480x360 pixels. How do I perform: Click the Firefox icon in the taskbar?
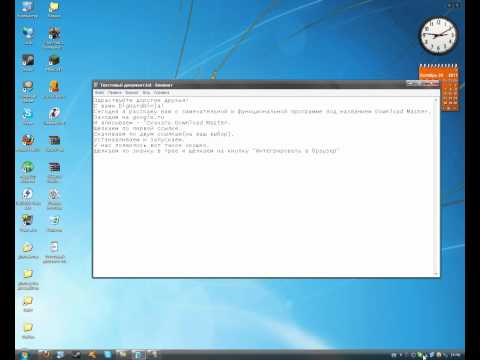pyautogui.click(x=45, y=355)
